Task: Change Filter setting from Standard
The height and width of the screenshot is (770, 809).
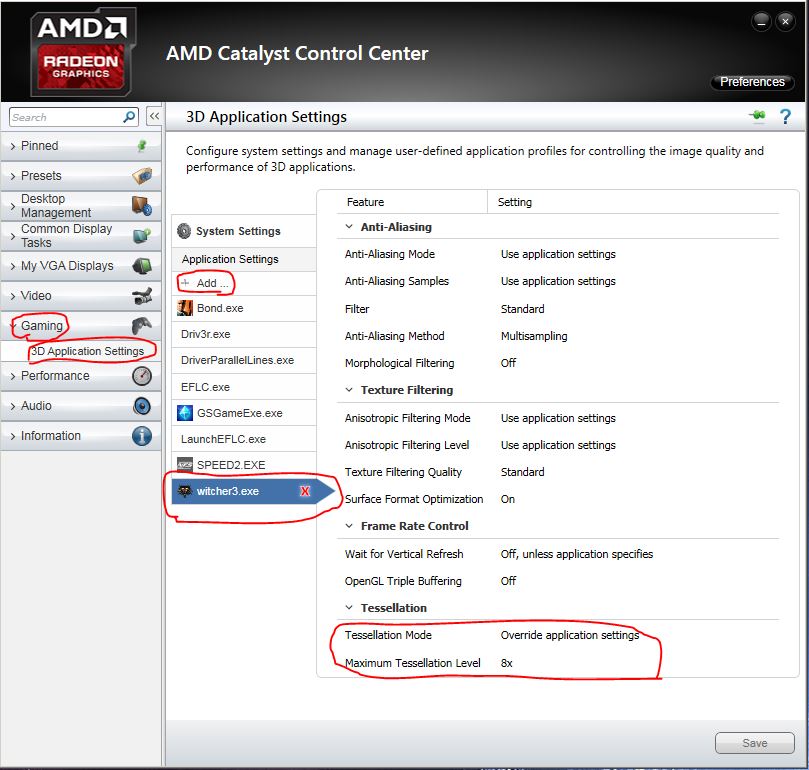Action: (x=522, y=309)
